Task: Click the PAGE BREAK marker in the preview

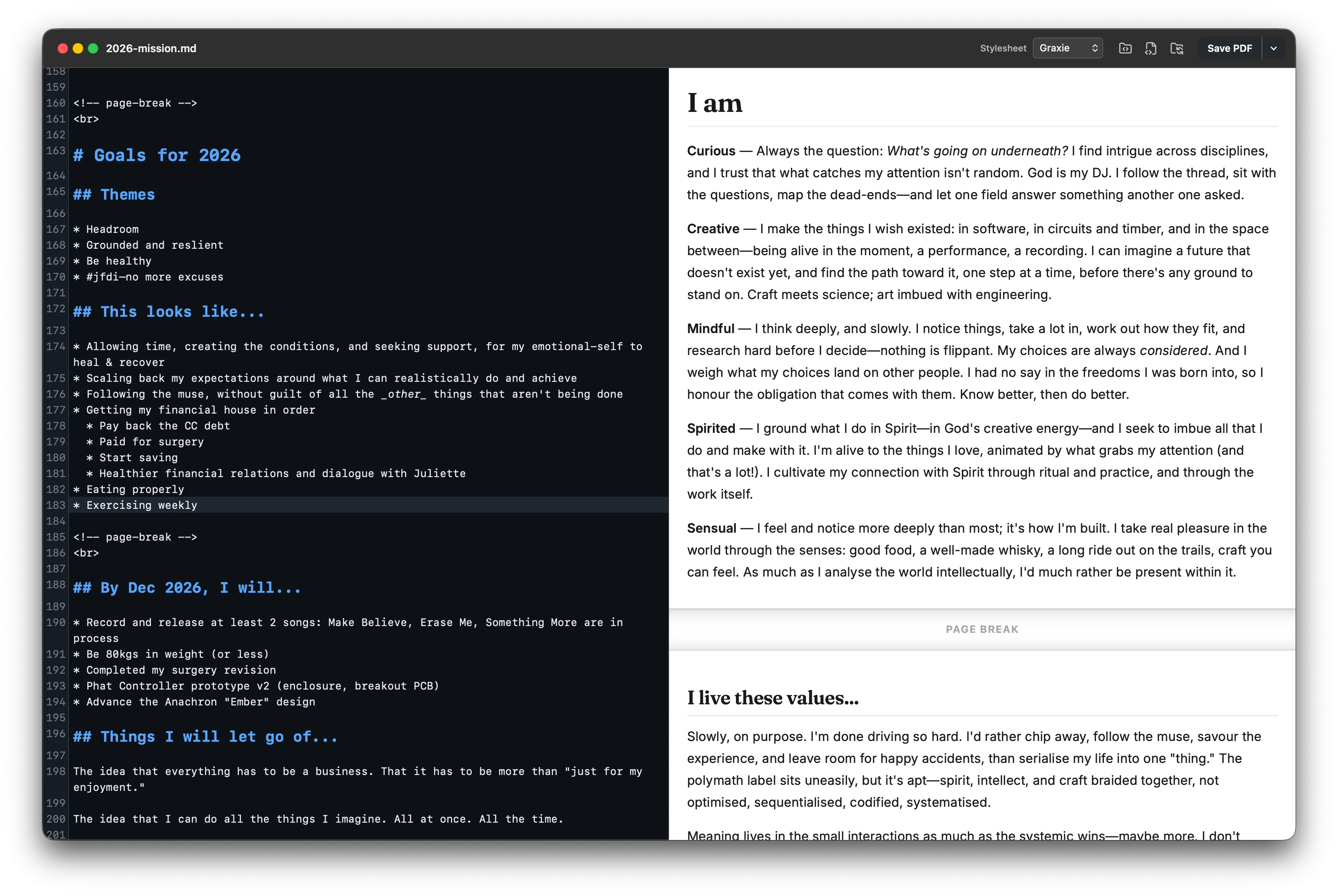Action: pyautogui.click(x=982, y=630)
